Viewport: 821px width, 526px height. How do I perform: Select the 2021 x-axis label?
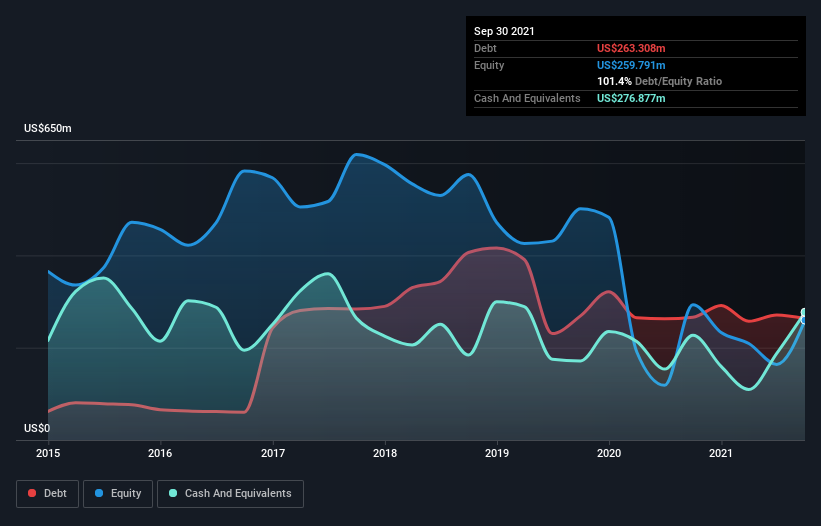click(x=721, y=453)
